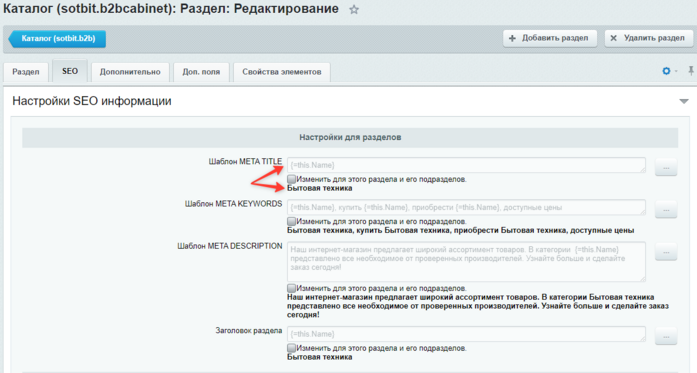
Task: Click the Настройки SEO информации heading
Action: 92,101
